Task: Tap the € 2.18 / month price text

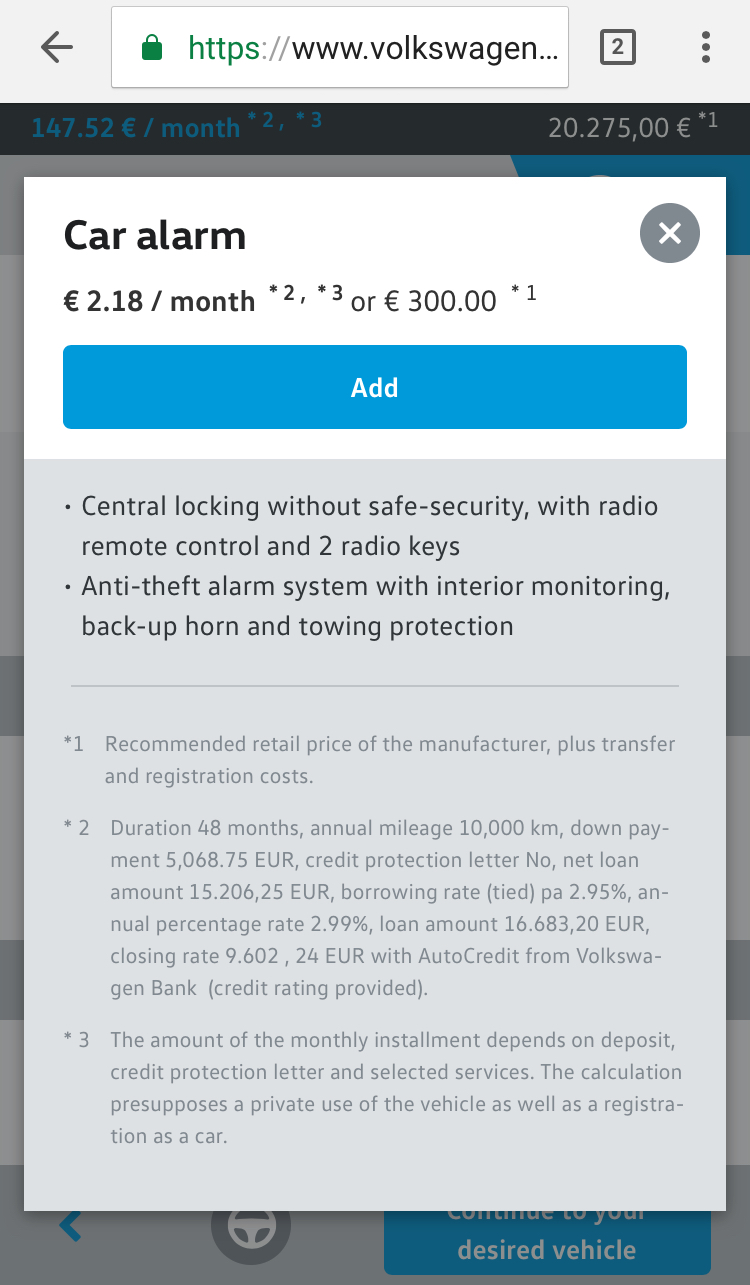Action: 160,301
